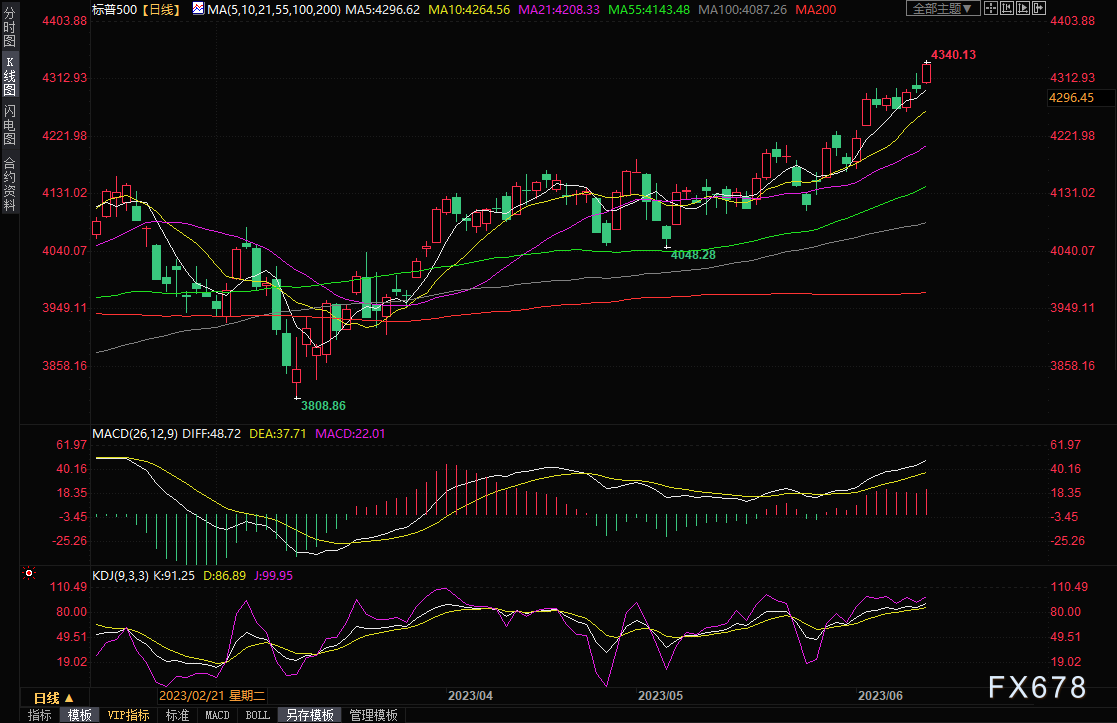Click the 4340.13 high price label
Screen dimensions: 1117x723
953,55
